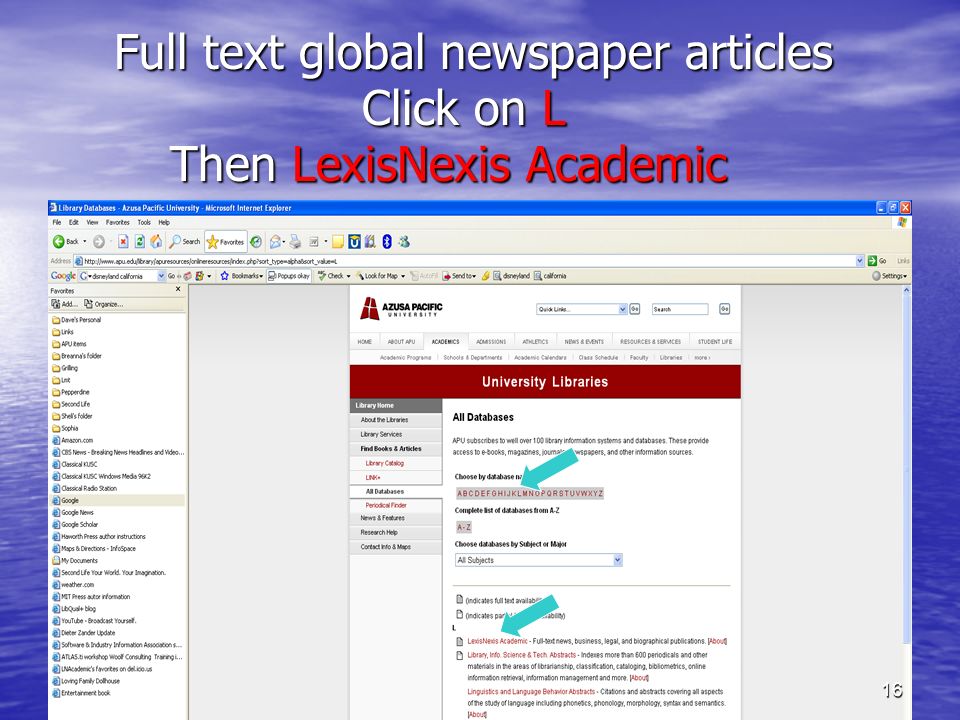Open the Favorites menu
The width and height of the screenshot is (960, 720).
click(x=118, y=222)
